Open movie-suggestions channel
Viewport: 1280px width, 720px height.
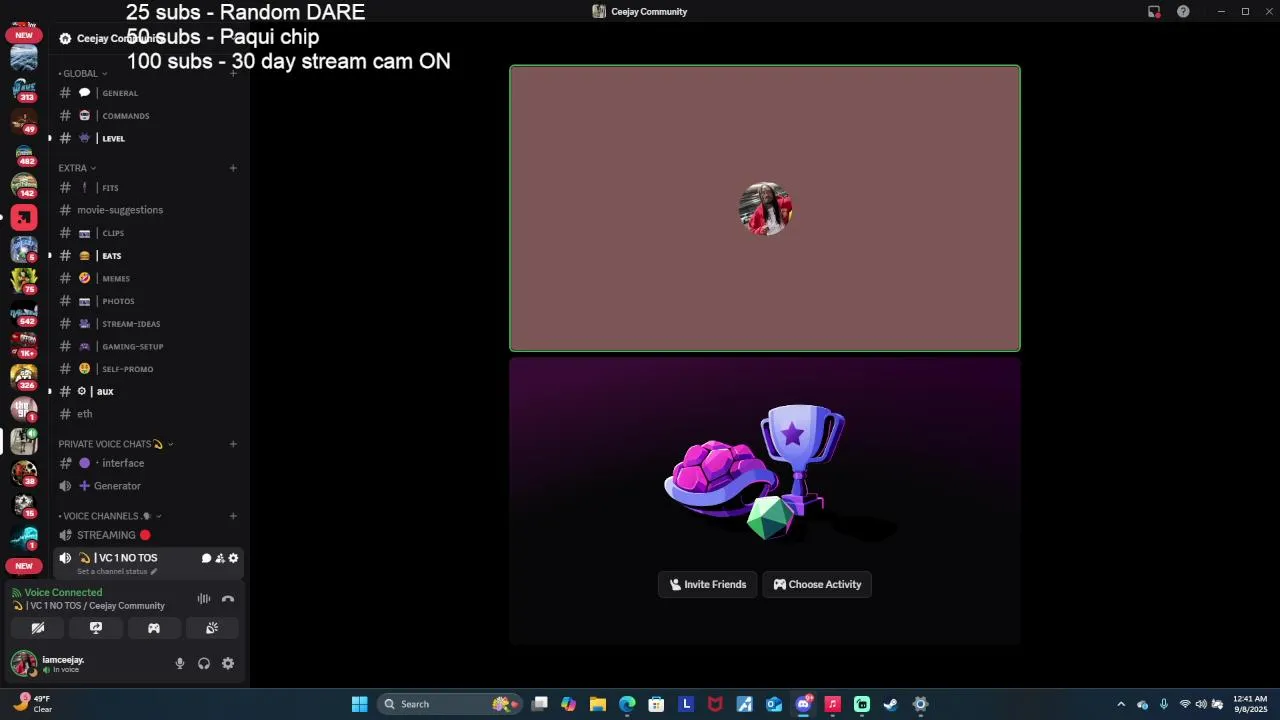[x=148, y=210]
